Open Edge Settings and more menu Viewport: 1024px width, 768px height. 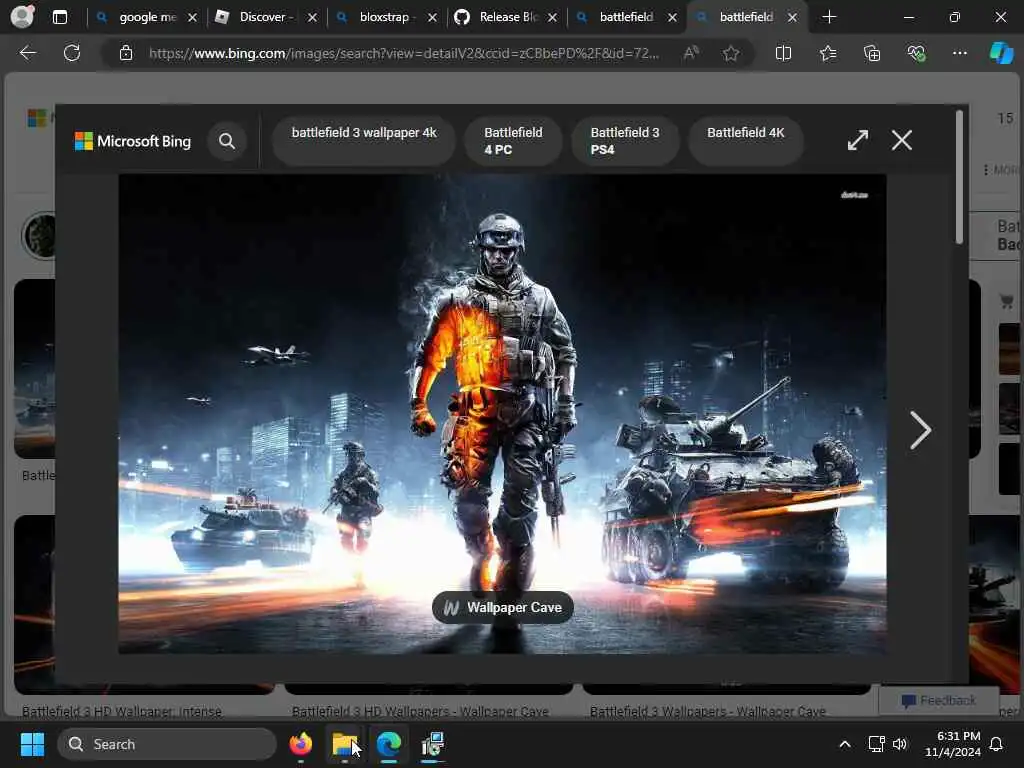pyautogui.click(x=959, y=53)
